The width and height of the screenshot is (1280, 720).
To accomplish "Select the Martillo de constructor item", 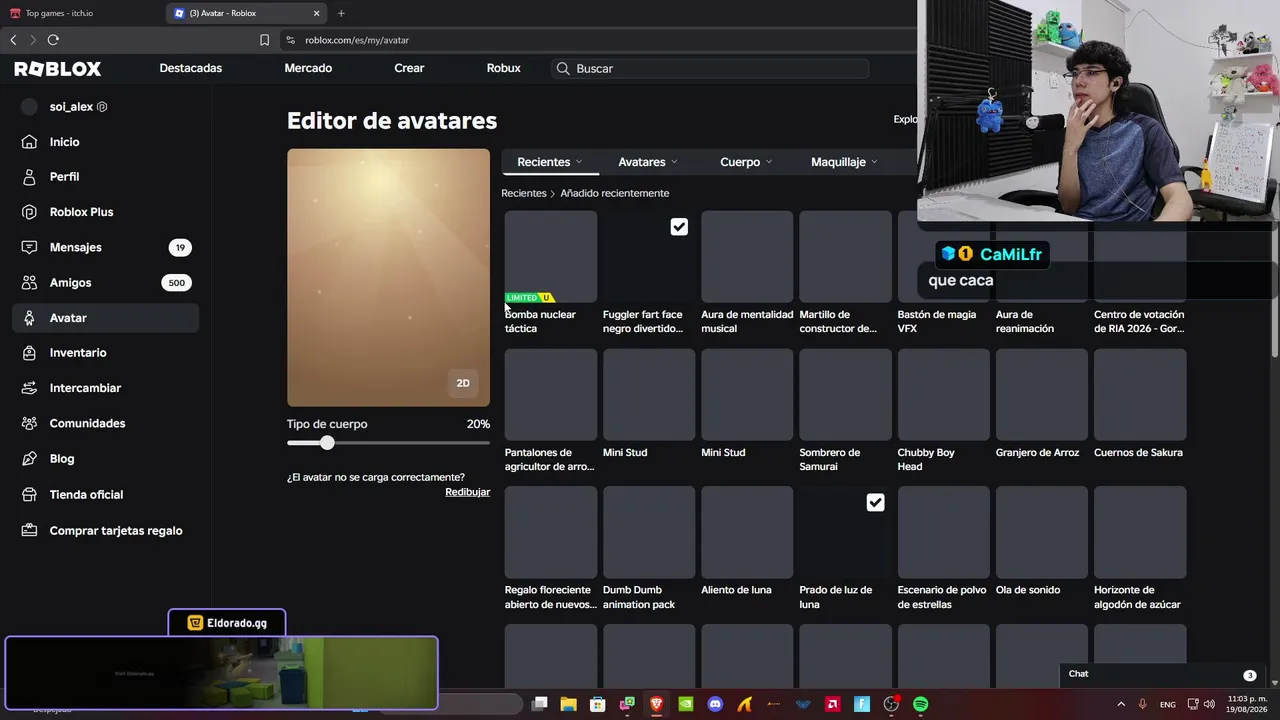I will point(845,256).
